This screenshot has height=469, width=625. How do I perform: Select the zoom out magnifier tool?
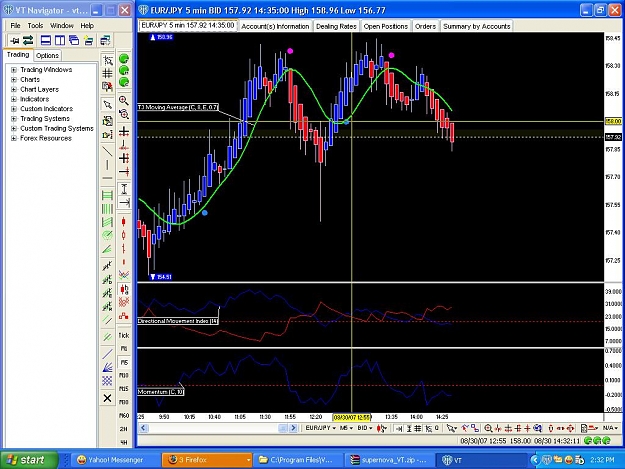124,114
